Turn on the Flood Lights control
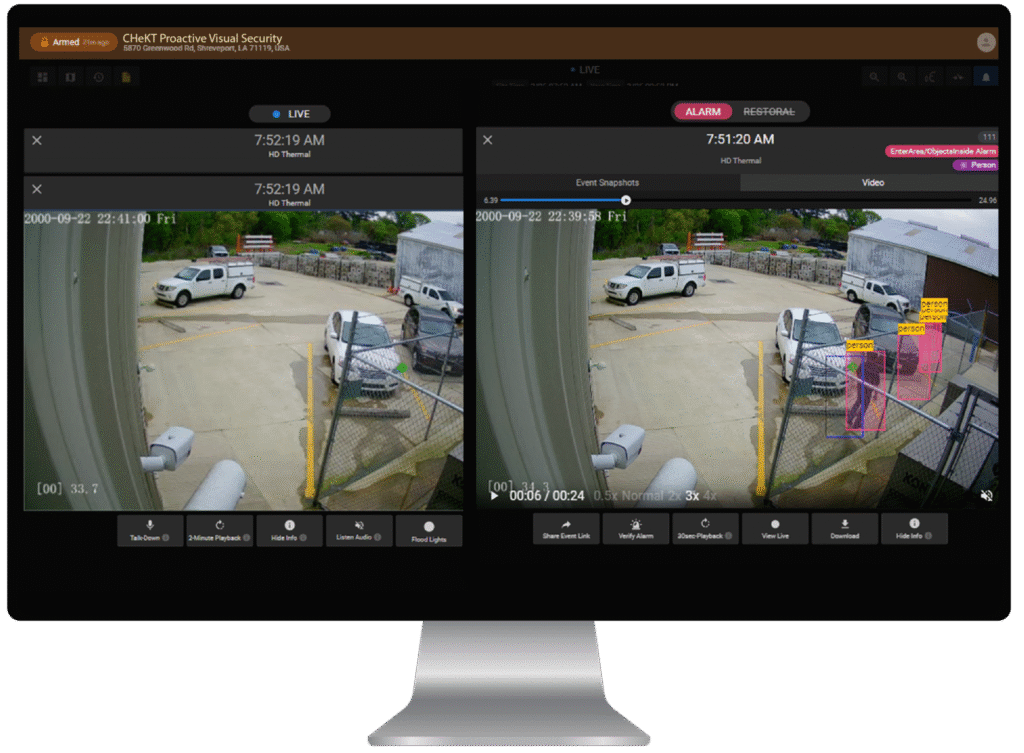The width and height of the screenshot is (1024, 753). [x=429, y=528]
